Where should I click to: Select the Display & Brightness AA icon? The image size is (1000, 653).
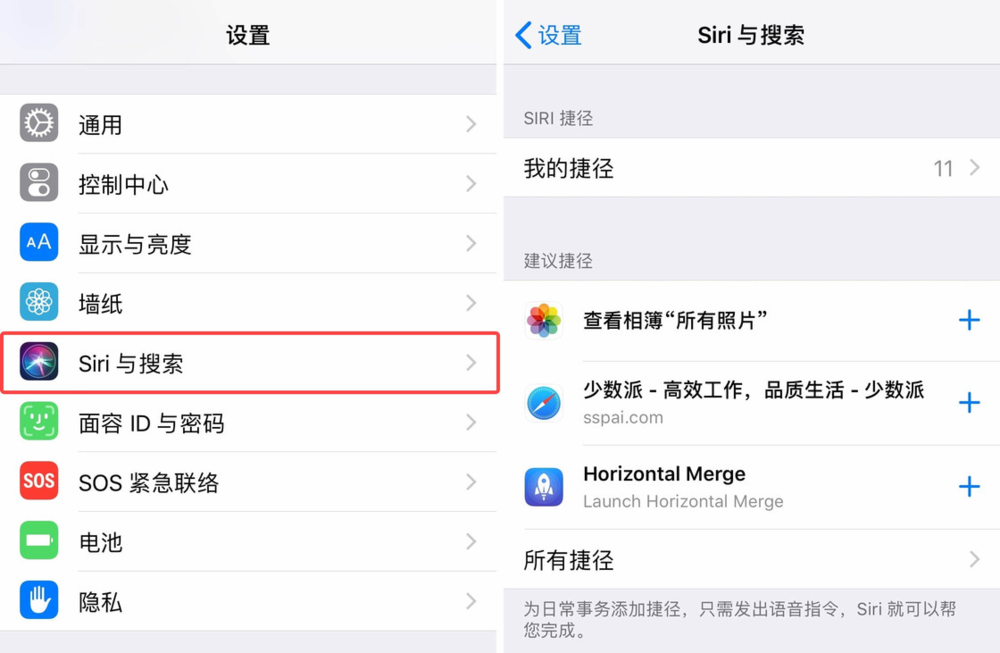39,242
